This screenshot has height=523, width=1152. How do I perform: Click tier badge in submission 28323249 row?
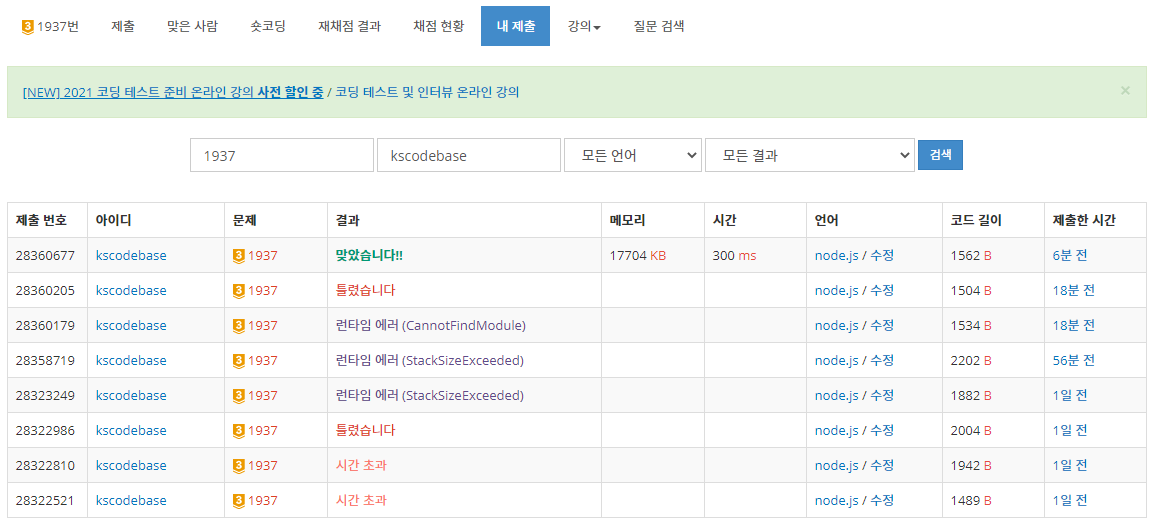point(239,395)
